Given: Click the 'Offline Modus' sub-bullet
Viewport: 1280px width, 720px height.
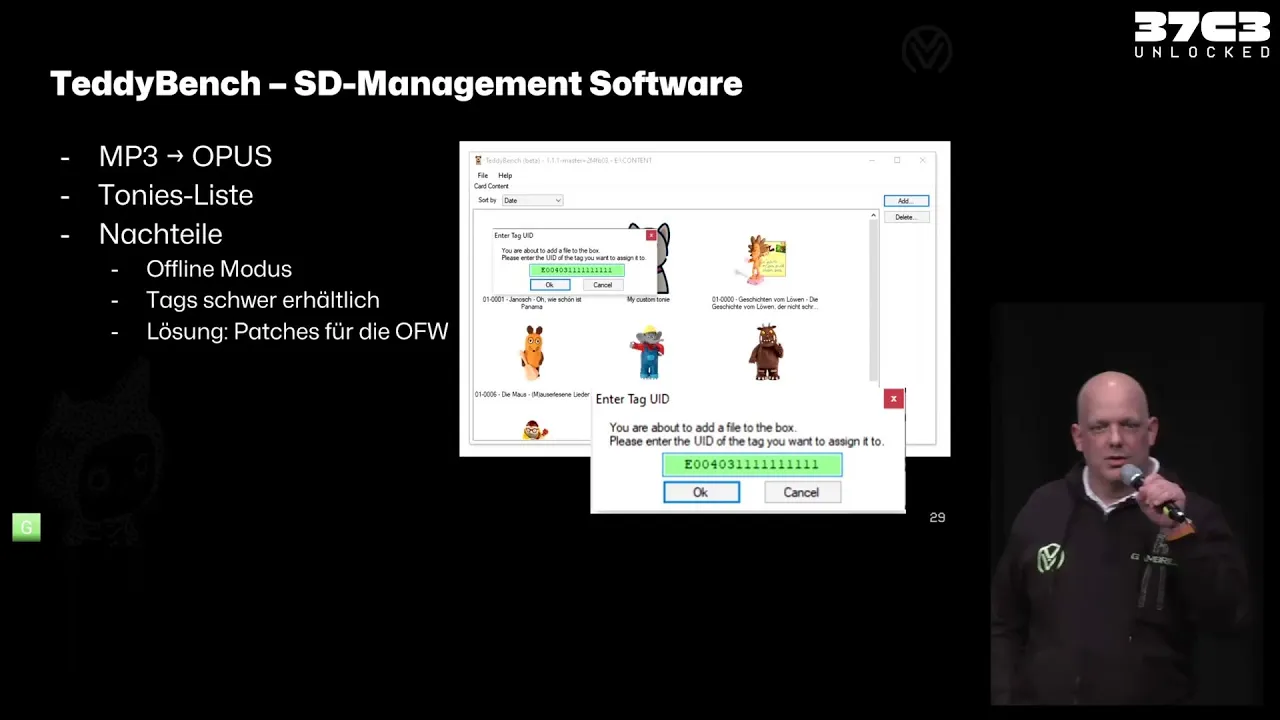Looking at the screenshot, I should [219, 269].
